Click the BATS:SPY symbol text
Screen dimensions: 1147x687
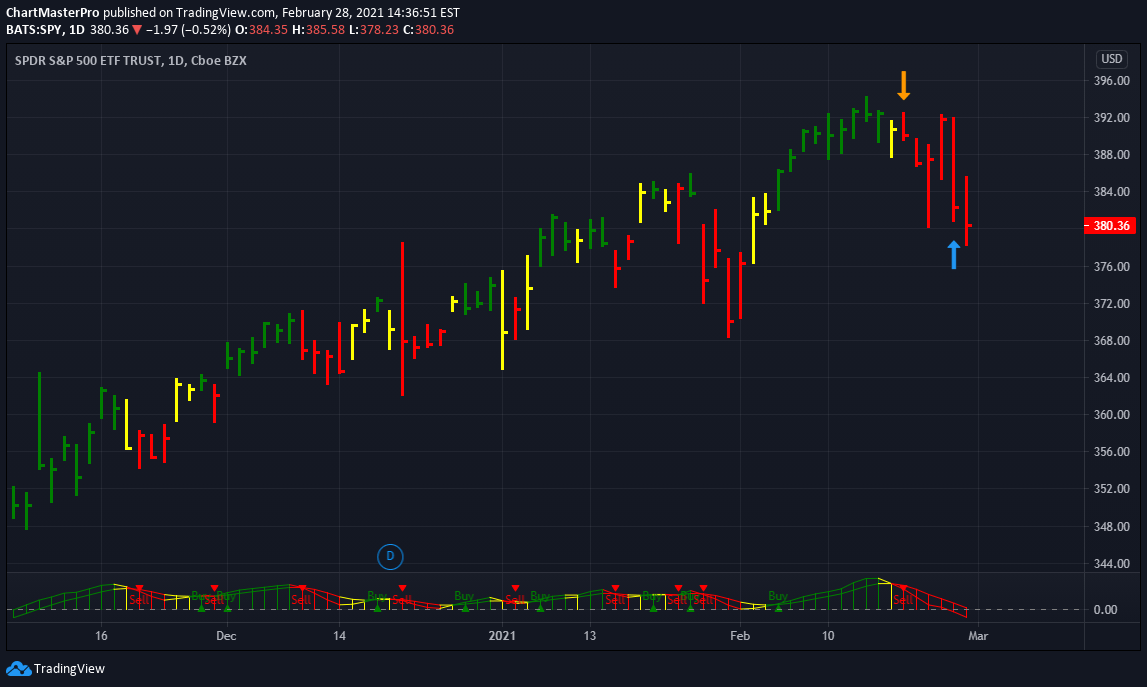(34, 30)
